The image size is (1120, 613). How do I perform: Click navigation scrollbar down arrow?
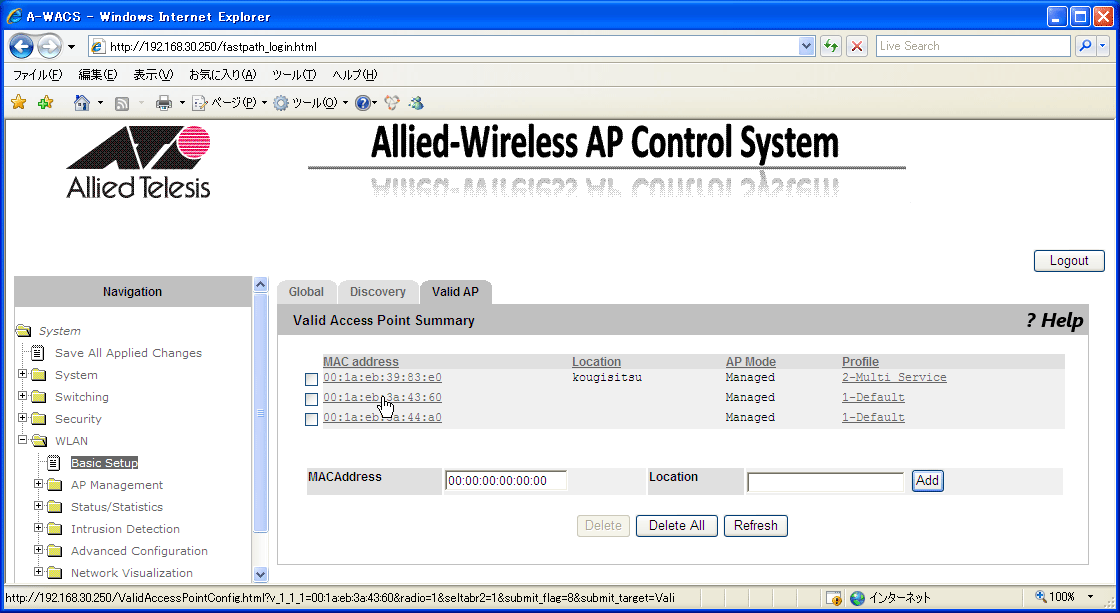click(260, 574)
